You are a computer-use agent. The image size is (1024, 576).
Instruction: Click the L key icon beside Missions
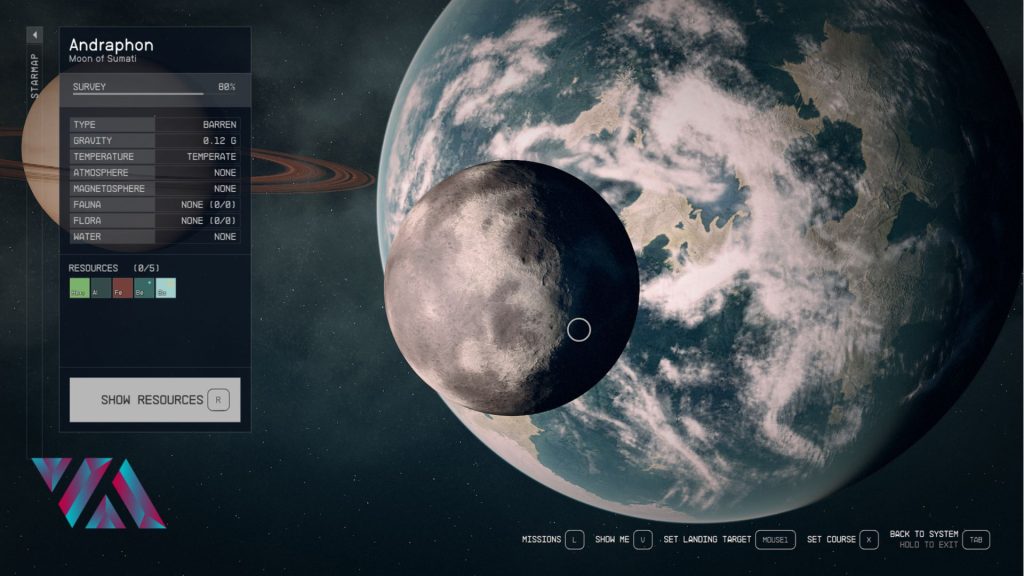tap(574, 540)
